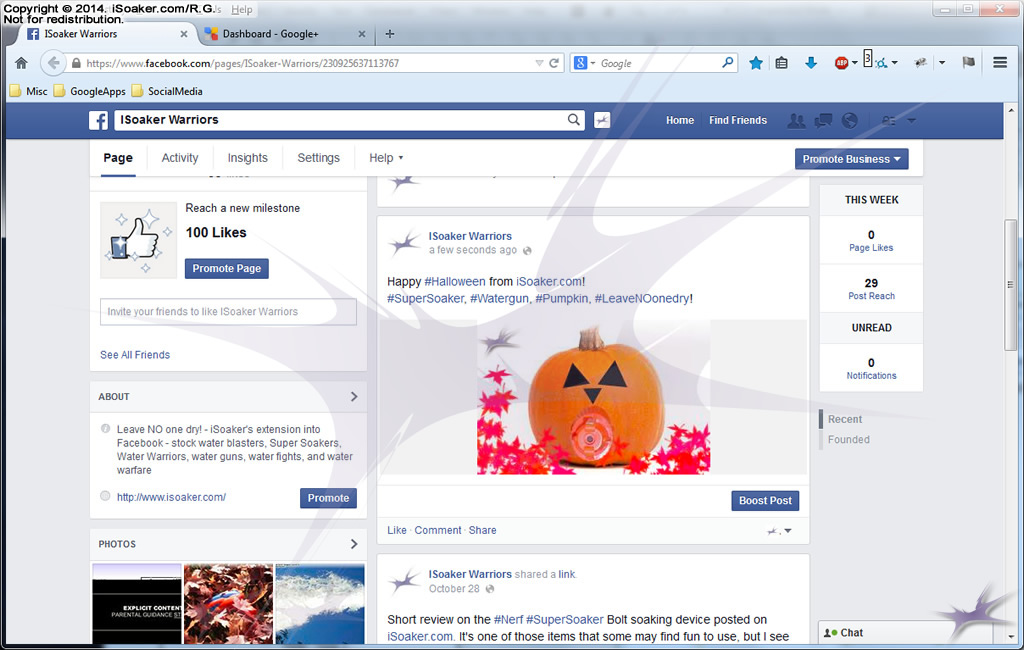Open the See All Friends link
This screenshot has height=650, width=1024.
[x=135, y=355]
